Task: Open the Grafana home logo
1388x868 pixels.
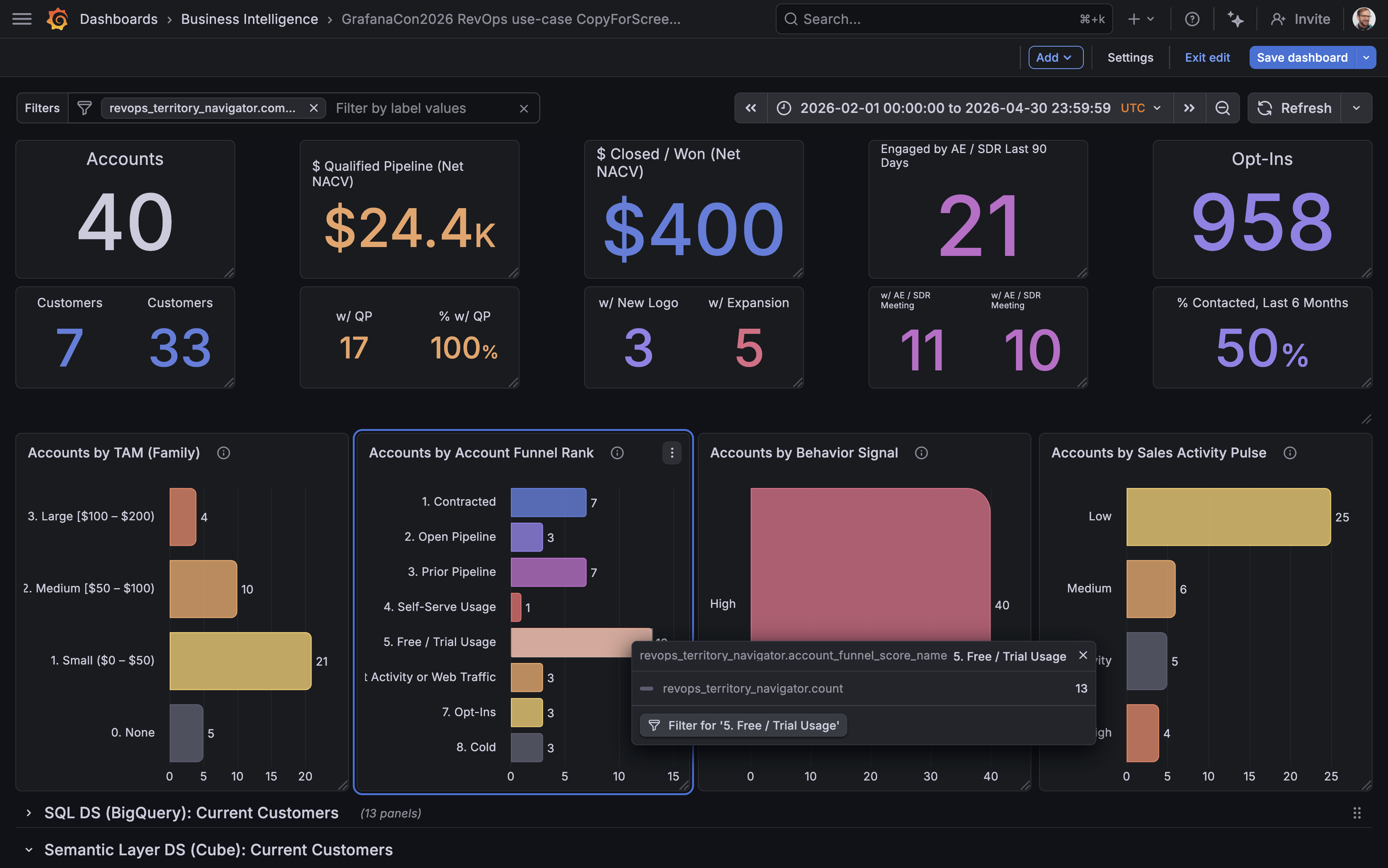Action: [57, 19]
